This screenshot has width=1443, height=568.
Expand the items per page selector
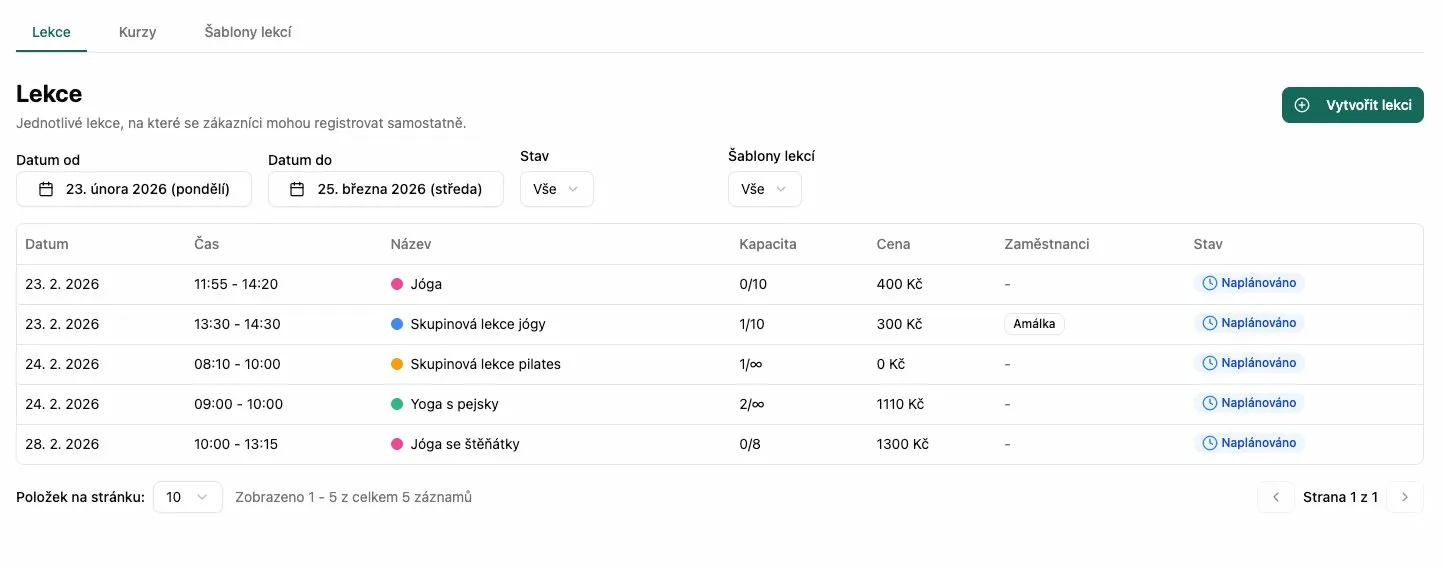pos(188,497)
